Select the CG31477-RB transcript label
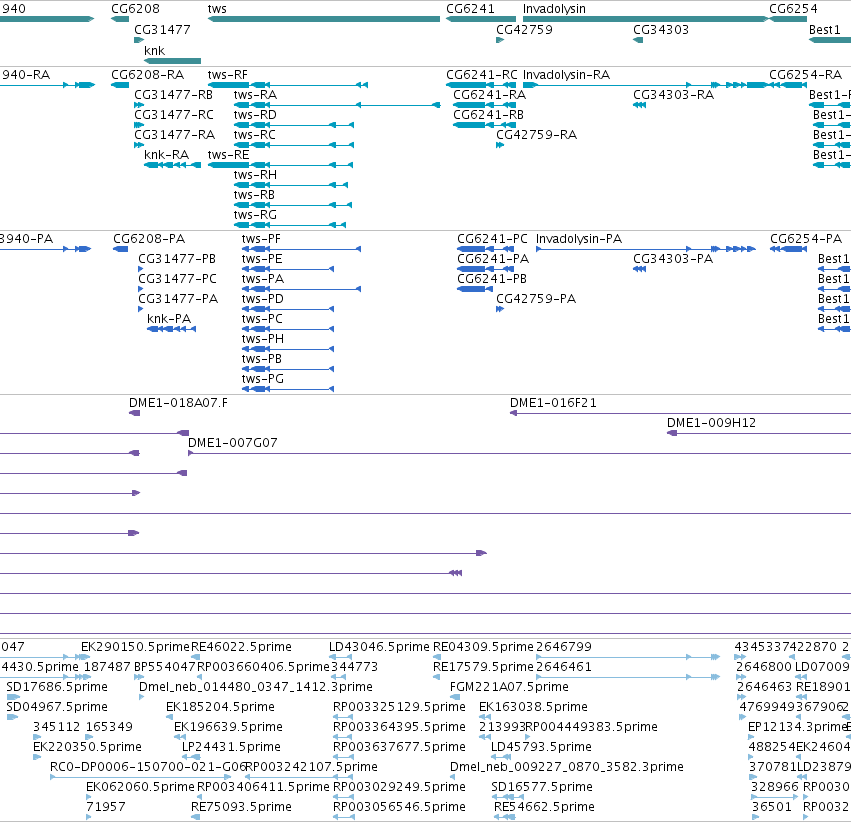 pyautogui.click(x=174, y=95)
